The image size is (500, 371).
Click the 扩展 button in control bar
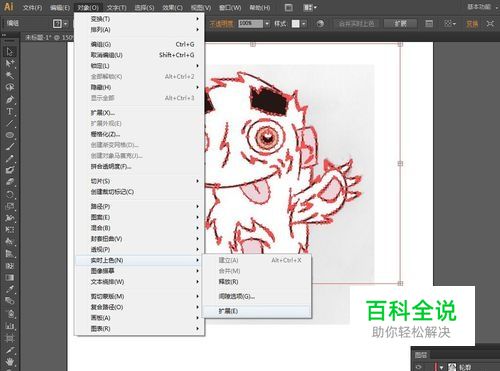tap(400, 24)
